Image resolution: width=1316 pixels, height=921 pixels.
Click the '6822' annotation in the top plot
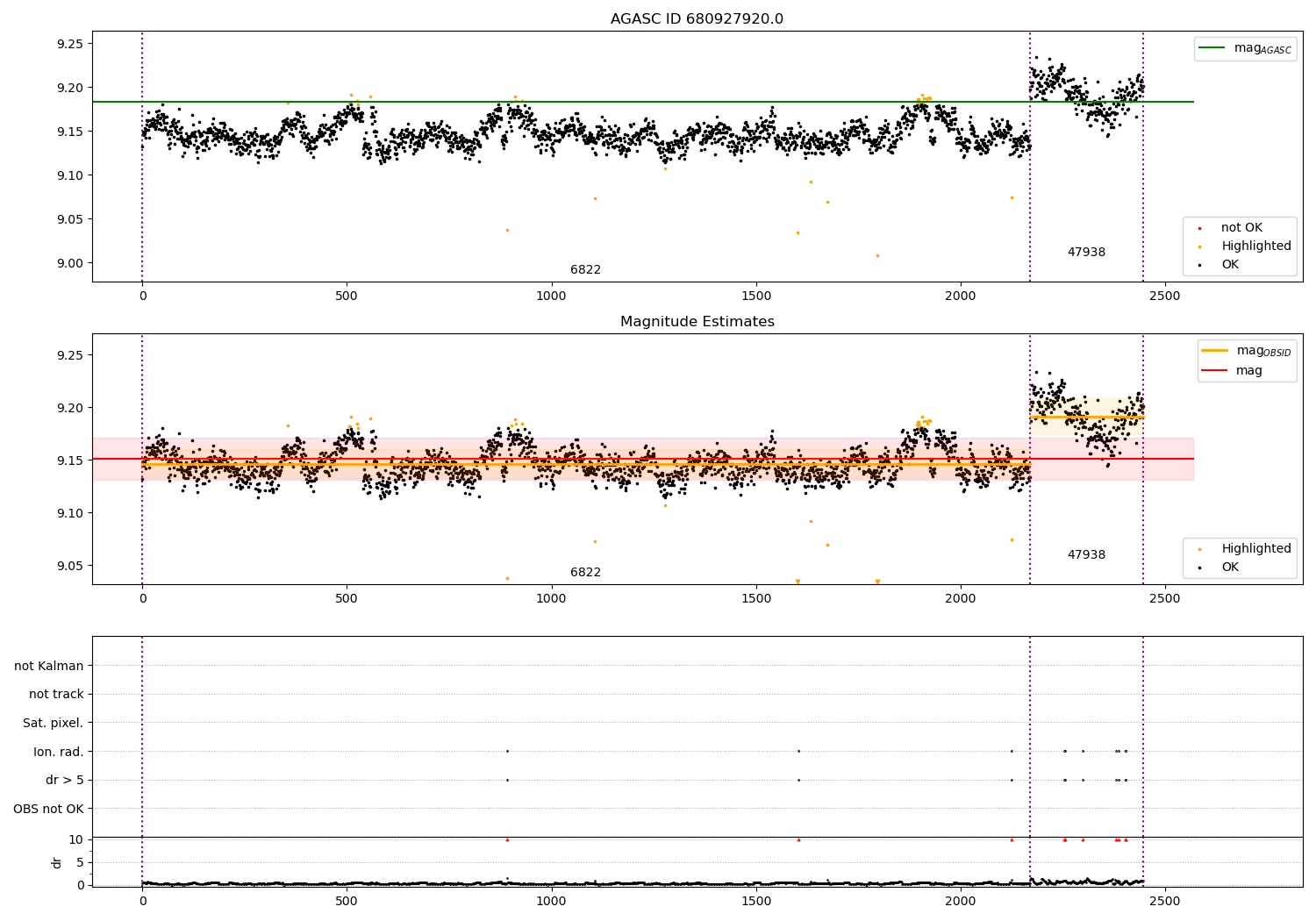(x=585, y=270)
